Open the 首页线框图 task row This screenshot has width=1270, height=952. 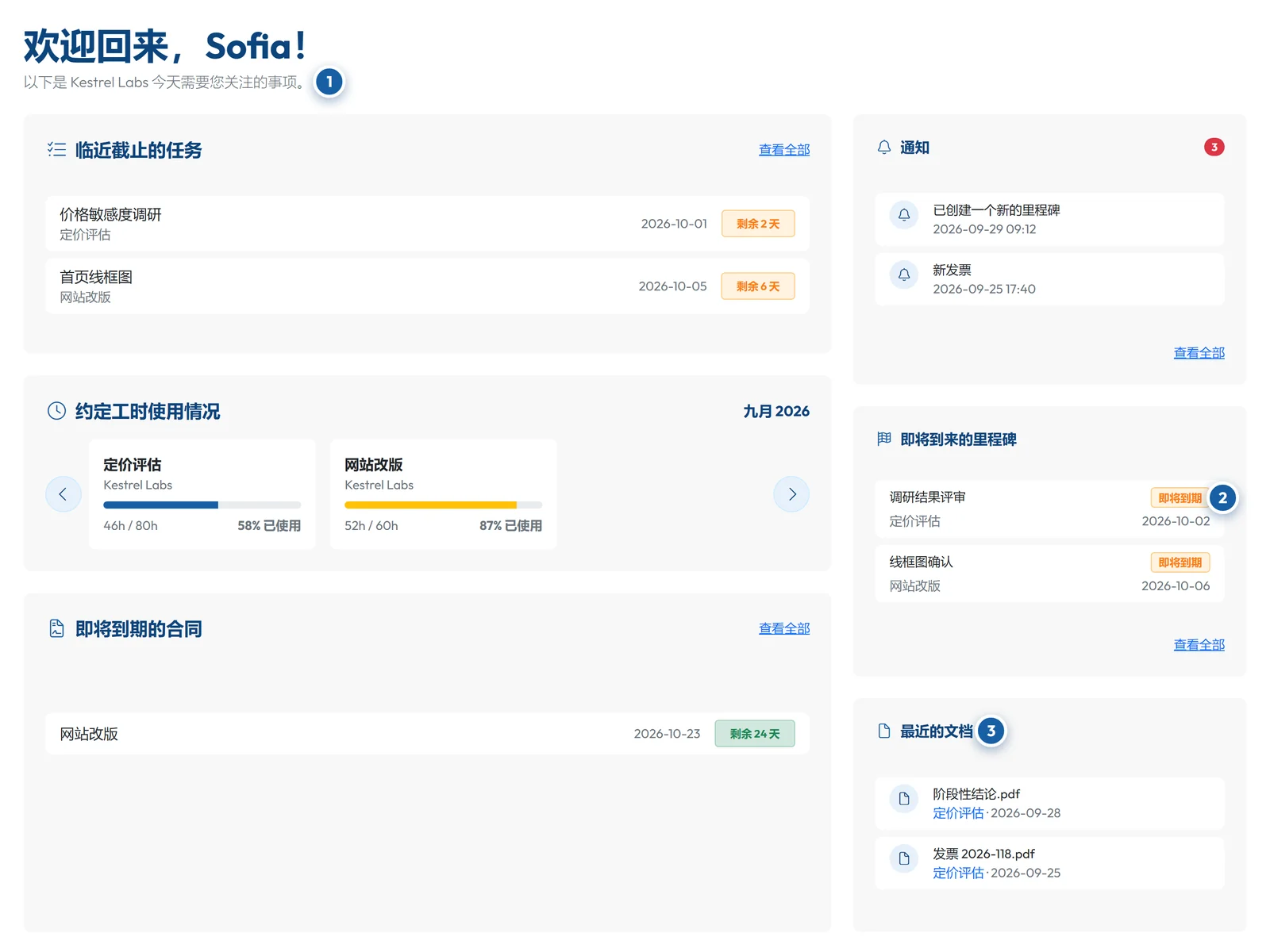[427, 286]
